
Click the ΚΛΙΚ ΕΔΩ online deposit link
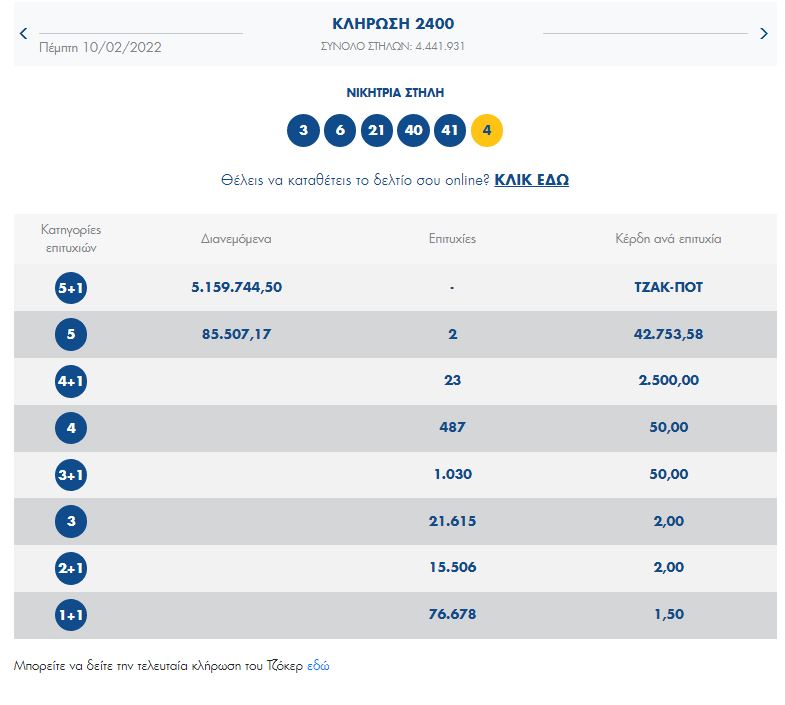coord(531,180)
